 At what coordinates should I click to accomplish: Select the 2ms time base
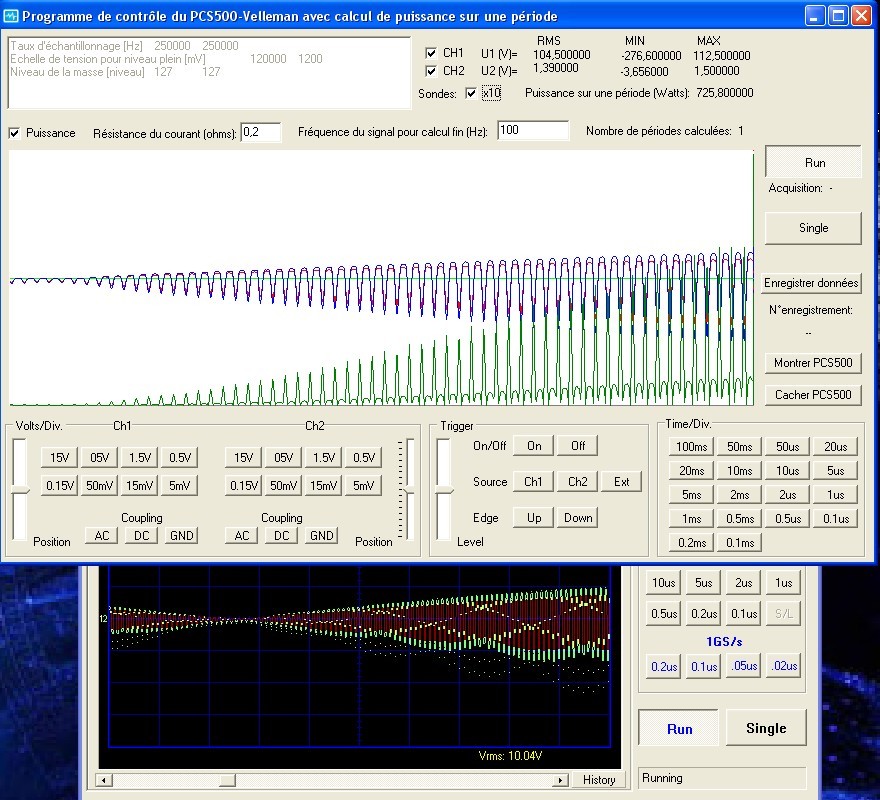click(740, 495)
